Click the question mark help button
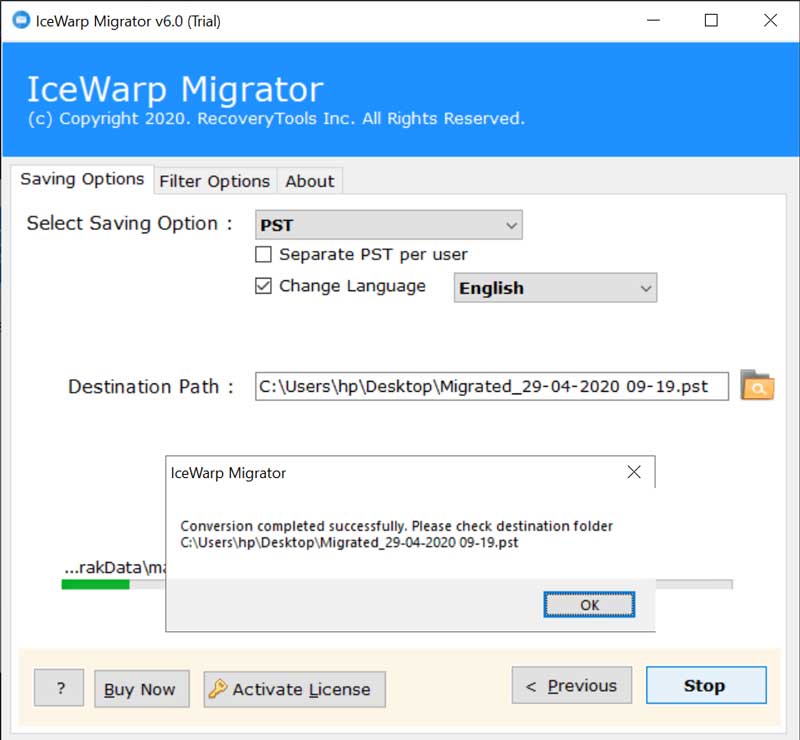This screenshot has height=740, width=800. pos(59,688)
